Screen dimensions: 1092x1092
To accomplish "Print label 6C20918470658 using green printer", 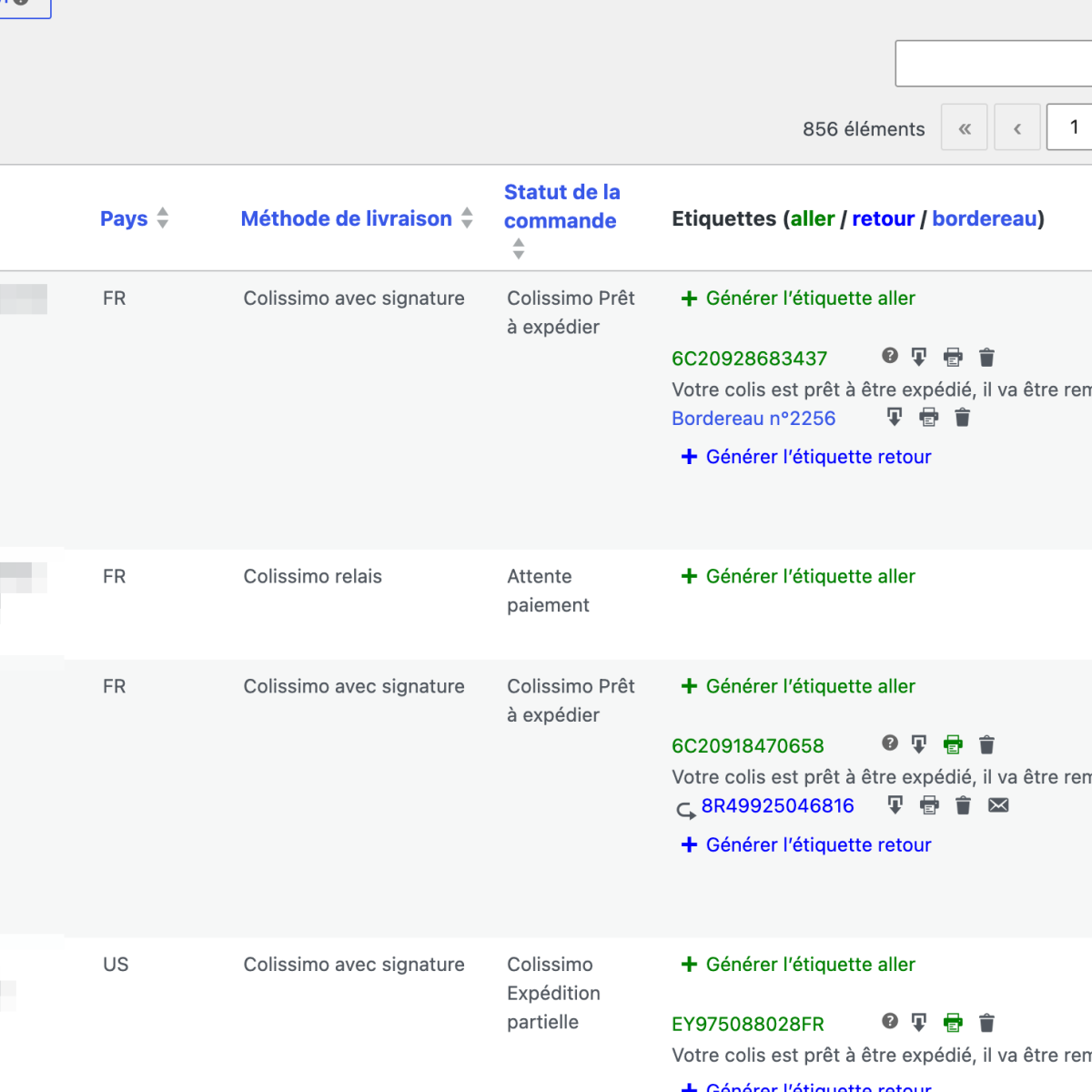I will coord(953,744).
